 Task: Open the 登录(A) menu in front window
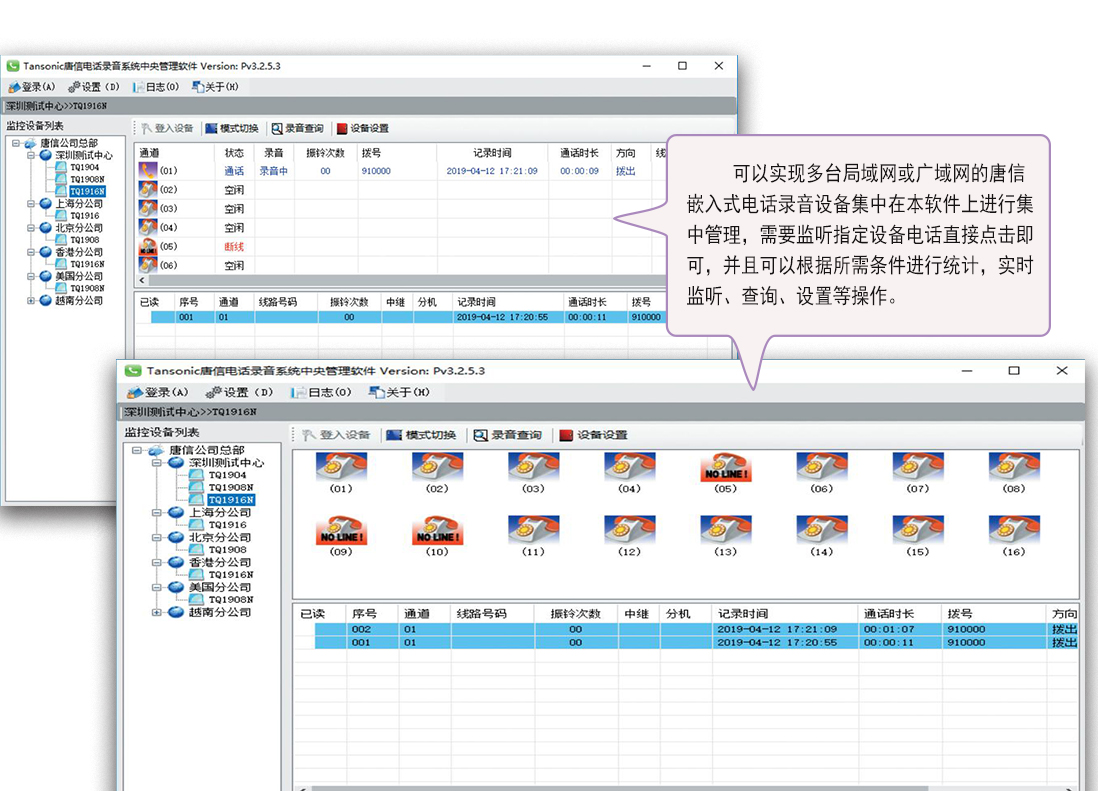tap(158, 392)
